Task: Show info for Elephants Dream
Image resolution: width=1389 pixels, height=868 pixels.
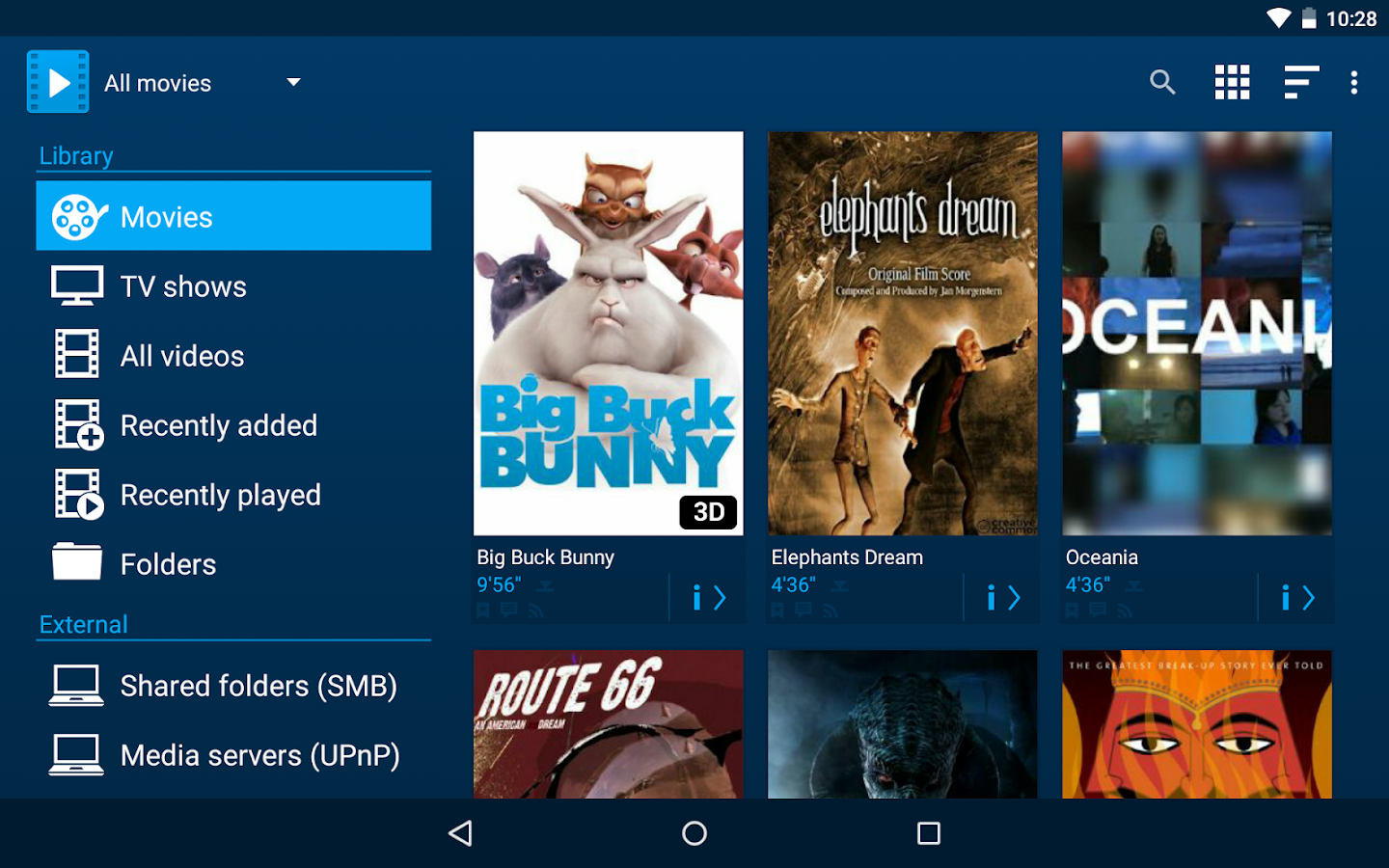Action: coord(992,598)
